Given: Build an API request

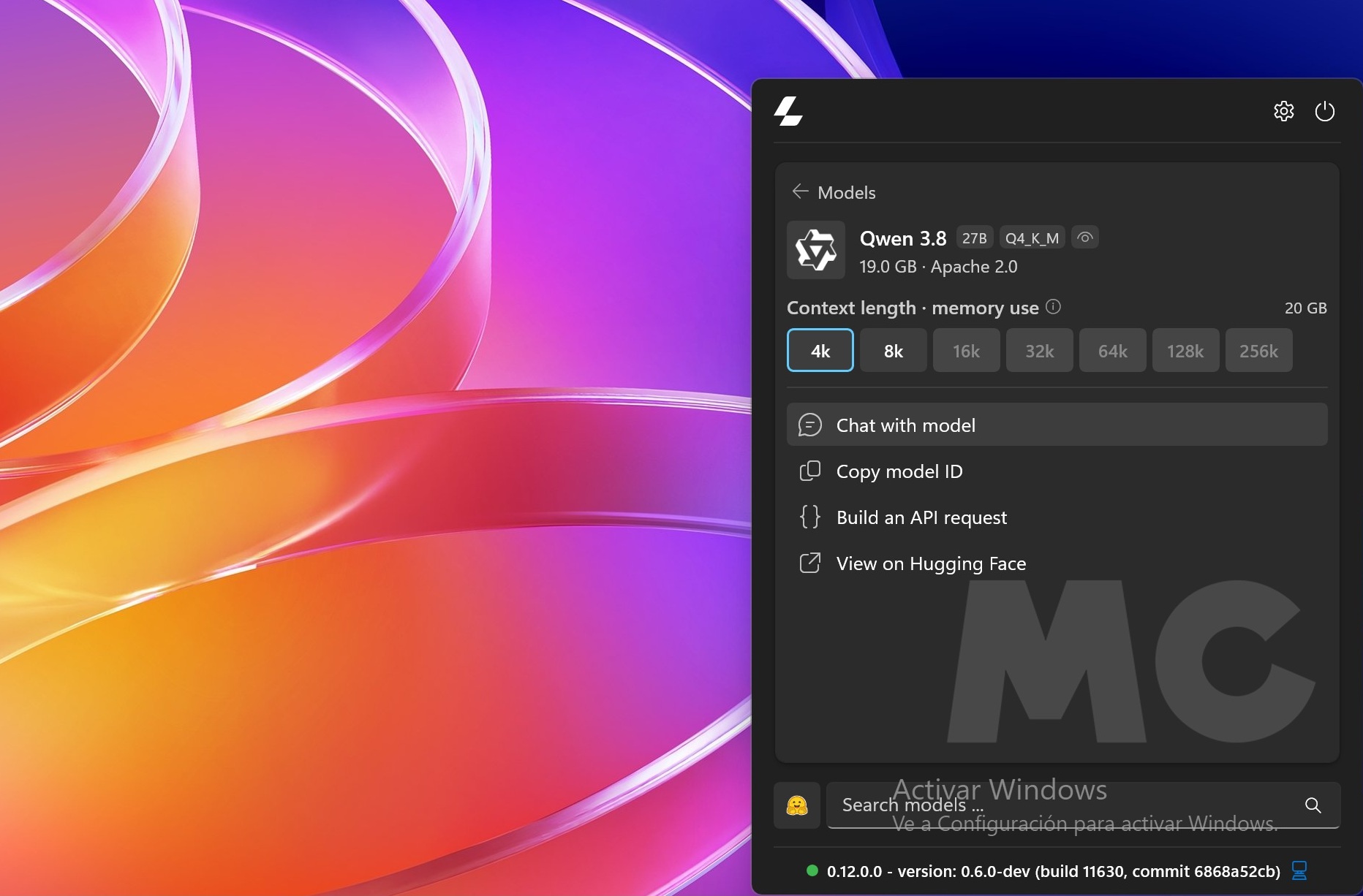Looking at the screenshot, I should [x=1057, y=517].
